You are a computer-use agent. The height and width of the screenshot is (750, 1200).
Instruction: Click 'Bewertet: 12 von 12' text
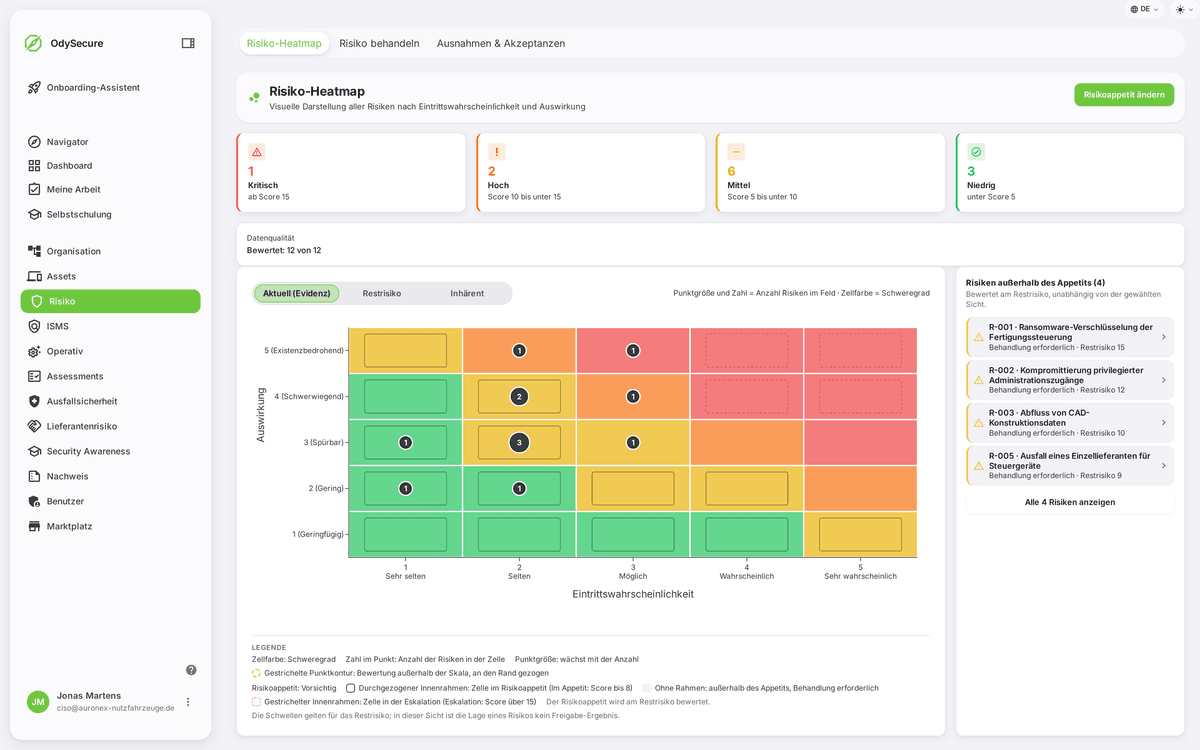point(284,250)
